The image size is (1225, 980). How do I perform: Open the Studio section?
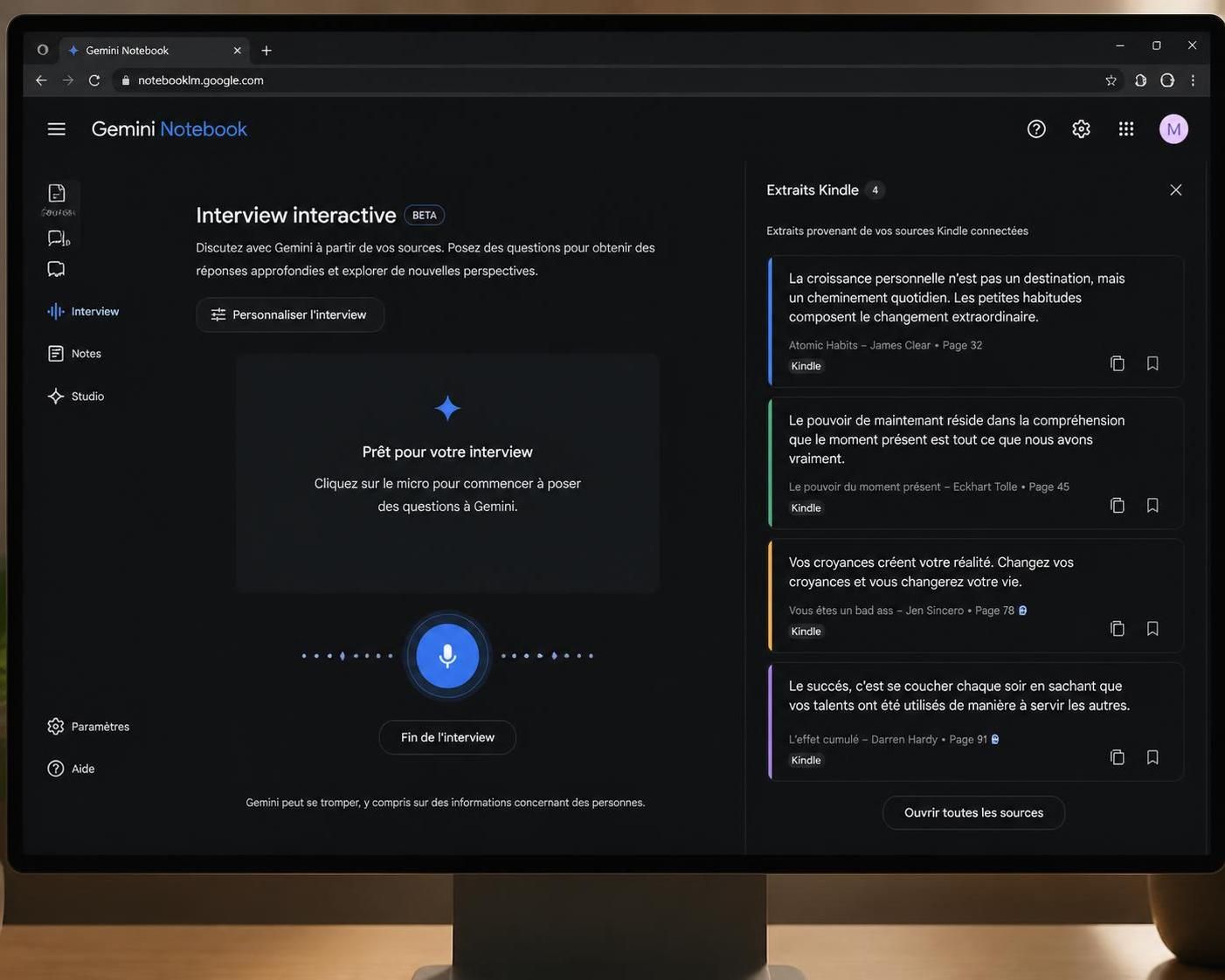(76, 397)
